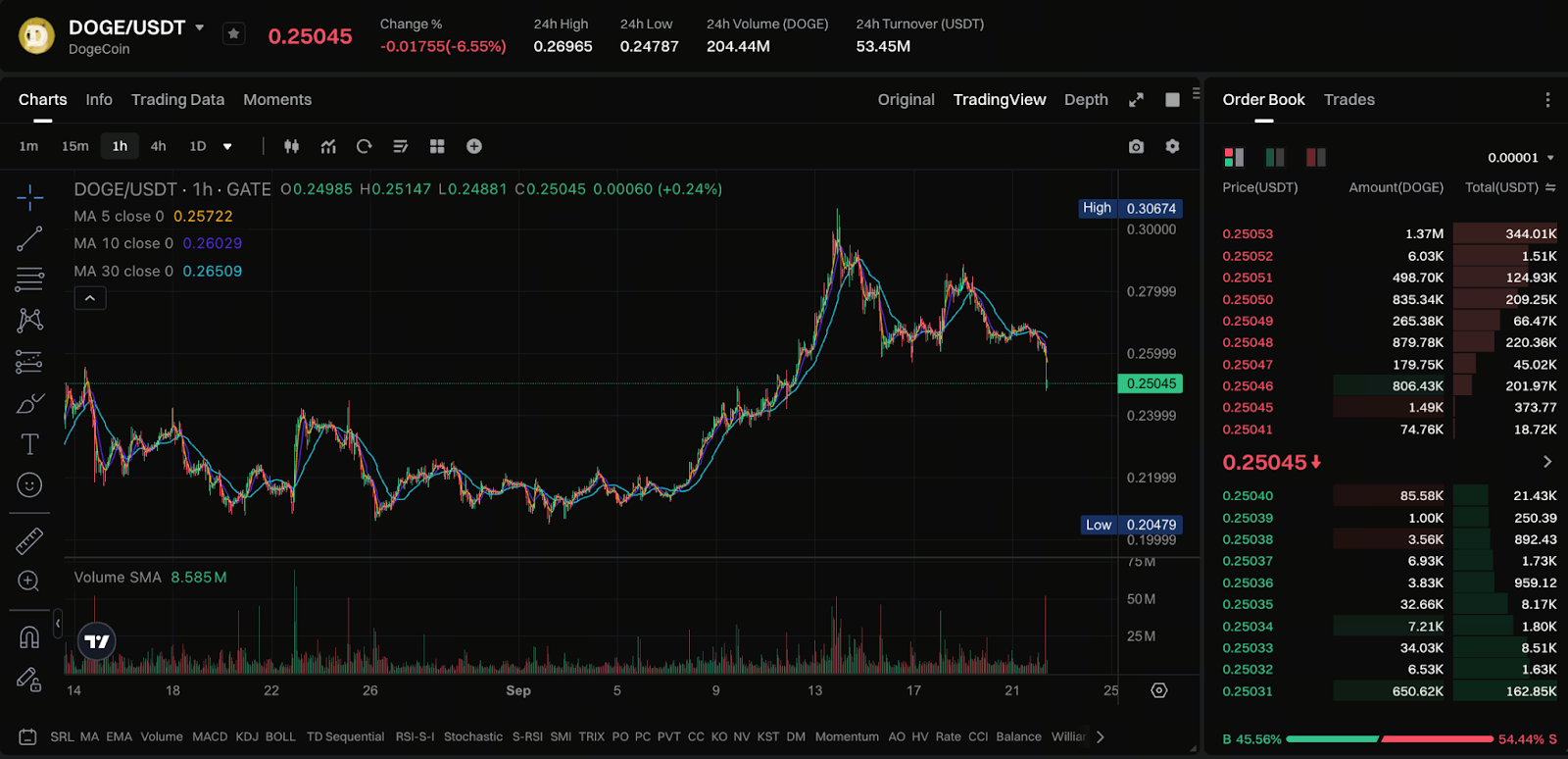Open the chart indicators menu

tap(328, 146)
